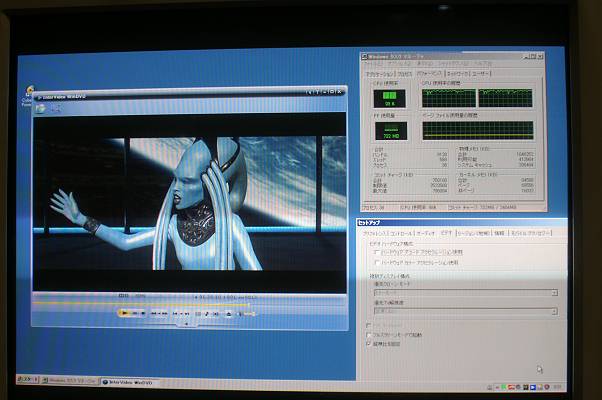Click the green icon in system tray
The height and width of the screenshot is (400, 602).
coord(503,387)
